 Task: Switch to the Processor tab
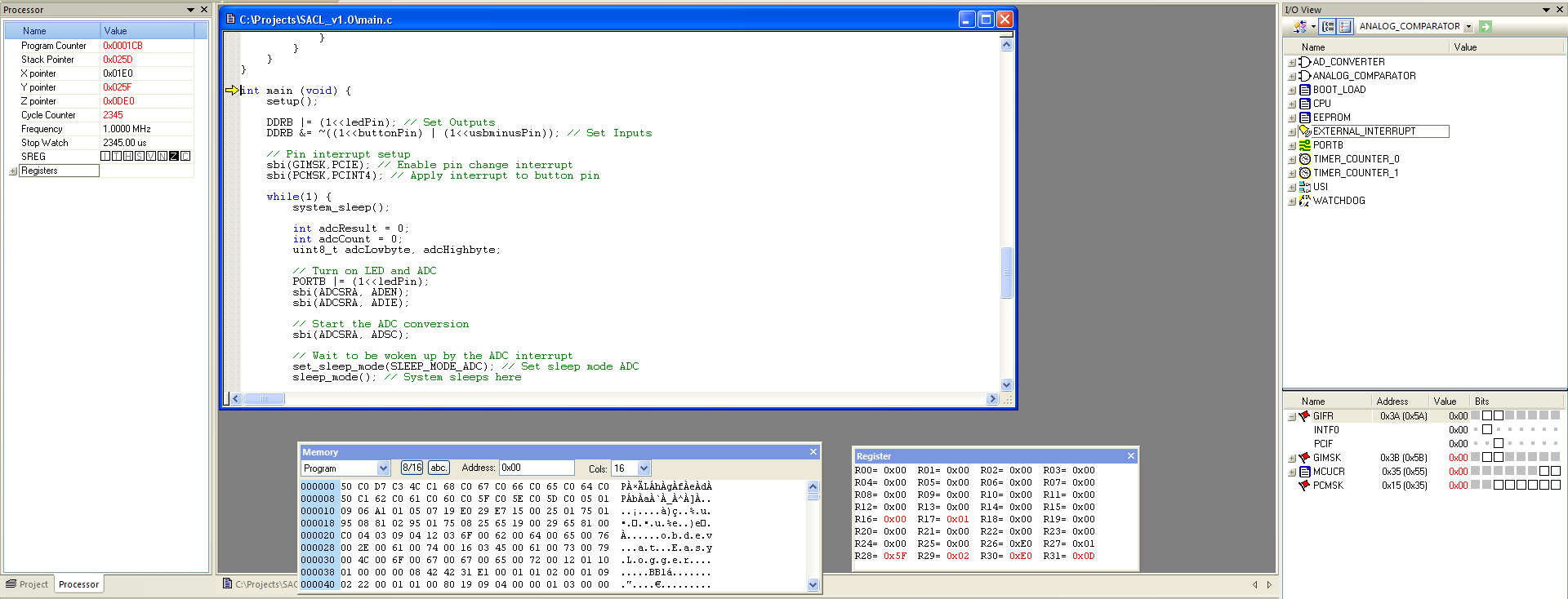click(x=78, y=584)
